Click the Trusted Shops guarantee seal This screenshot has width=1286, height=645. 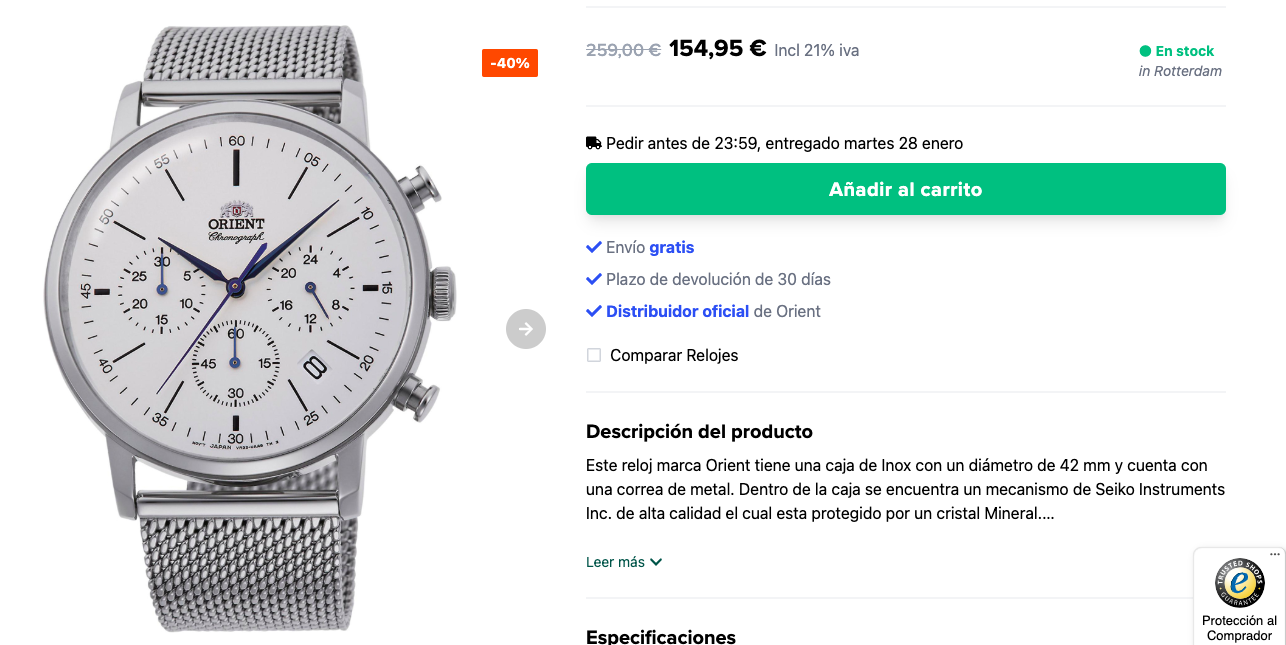1240,583
